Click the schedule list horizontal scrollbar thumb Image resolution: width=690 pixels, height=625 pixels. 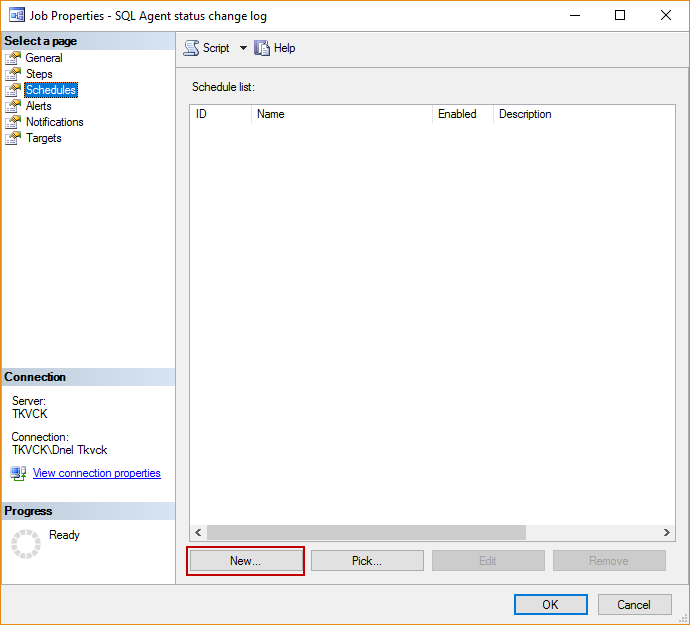[x=367, y=533]
